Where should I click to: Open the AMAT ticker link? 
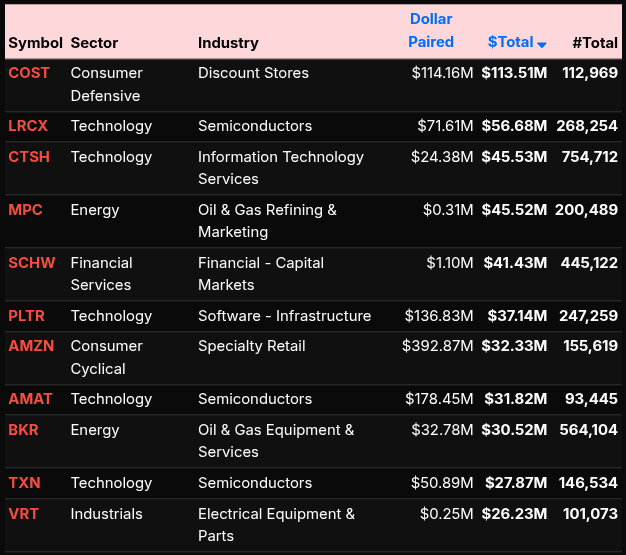click(30, 399)
